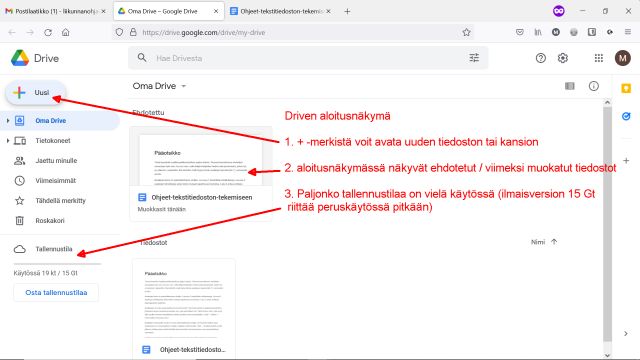Open Tähdellä merkitty in the sidebar
Viewport: 640px width, 360px height.
(x=60, y=201)
